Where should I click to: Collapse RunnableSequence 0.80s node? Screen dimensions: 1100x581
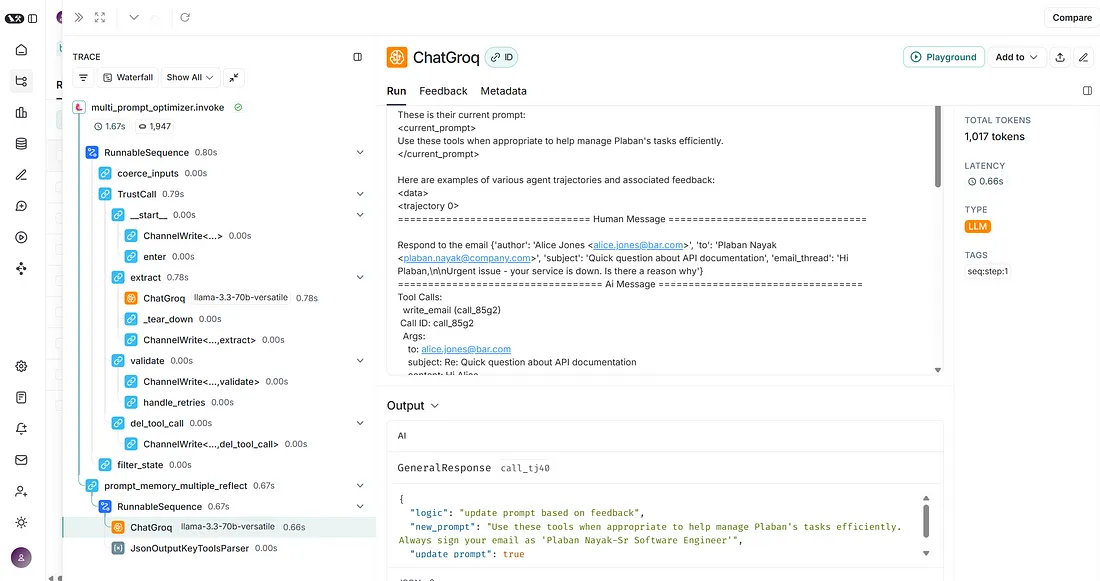point(360,152)
